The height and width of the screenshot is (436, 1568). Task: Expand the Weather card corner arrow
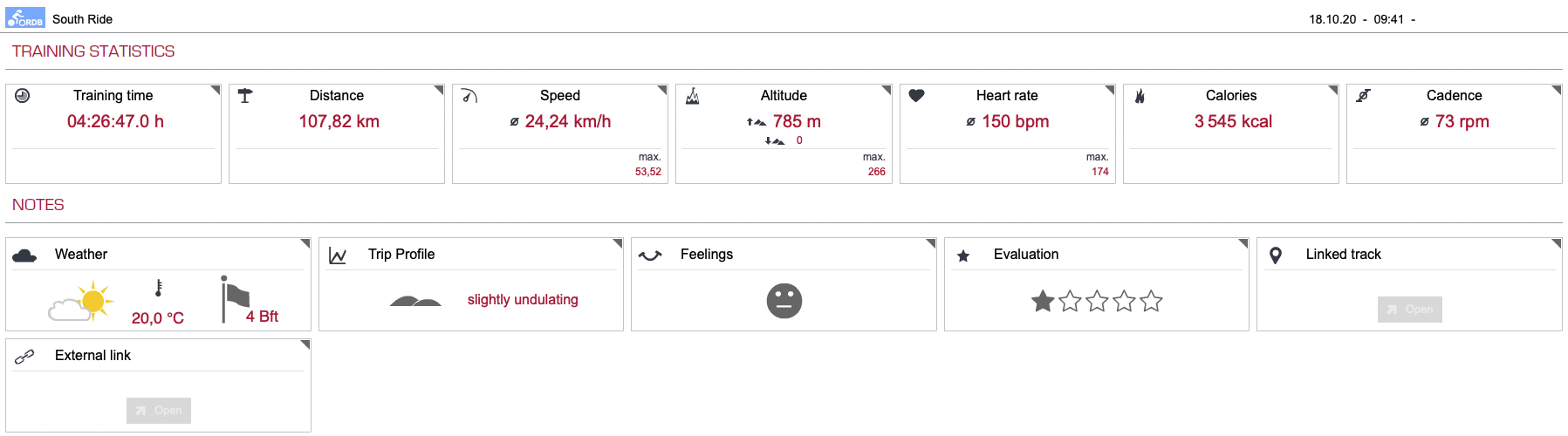(x=305, y=243)
